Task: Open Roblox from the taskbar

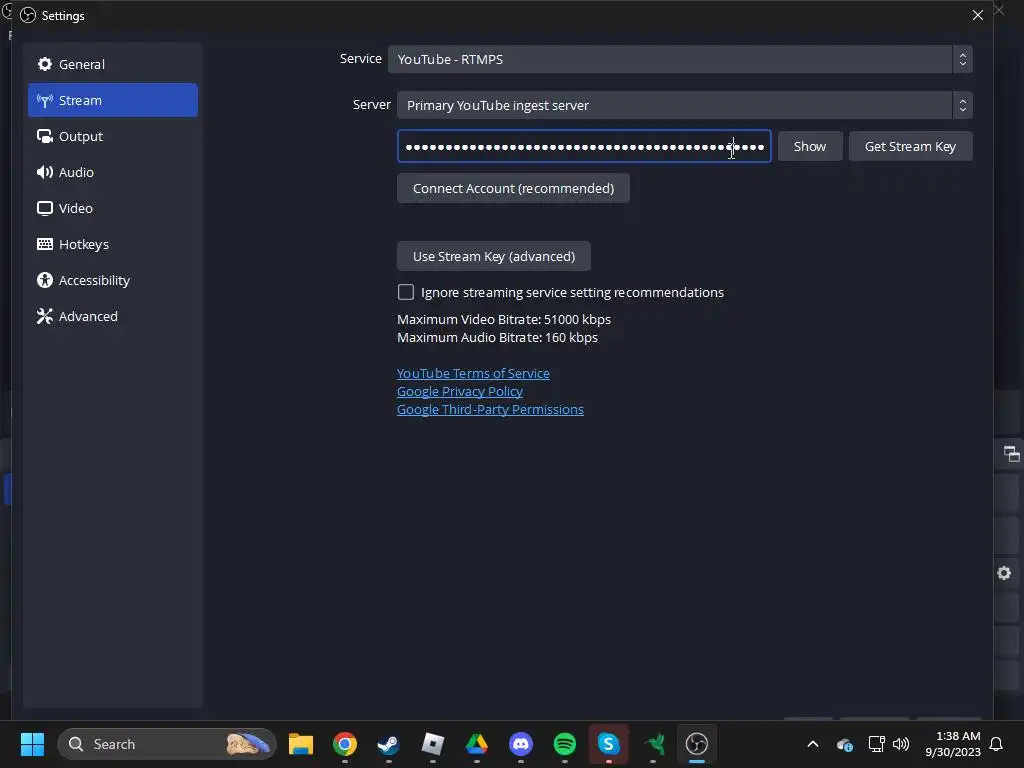Action: click(433, 744)
